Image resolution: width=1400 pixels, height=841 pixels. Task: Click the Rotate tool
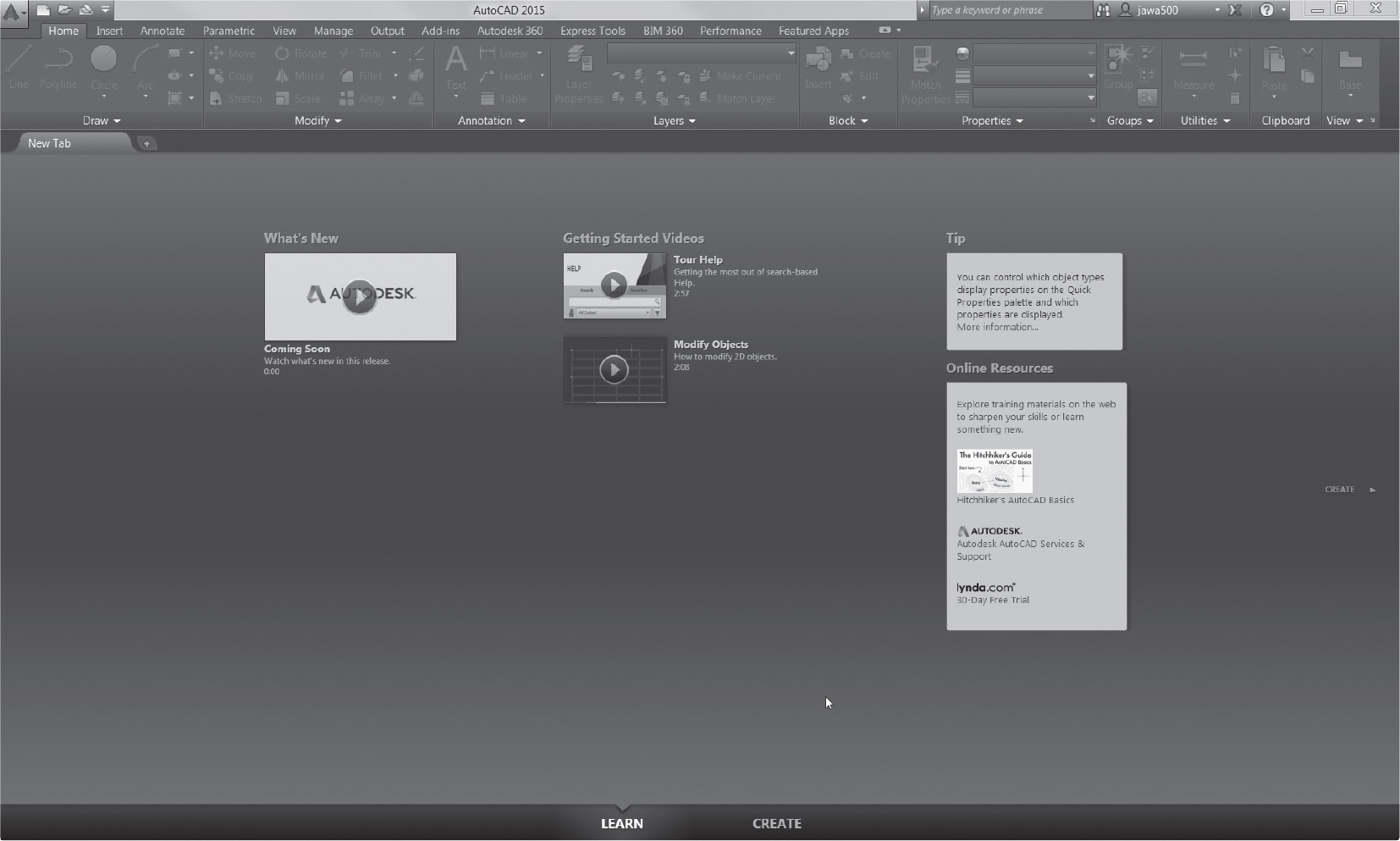(x=300, y=53)
